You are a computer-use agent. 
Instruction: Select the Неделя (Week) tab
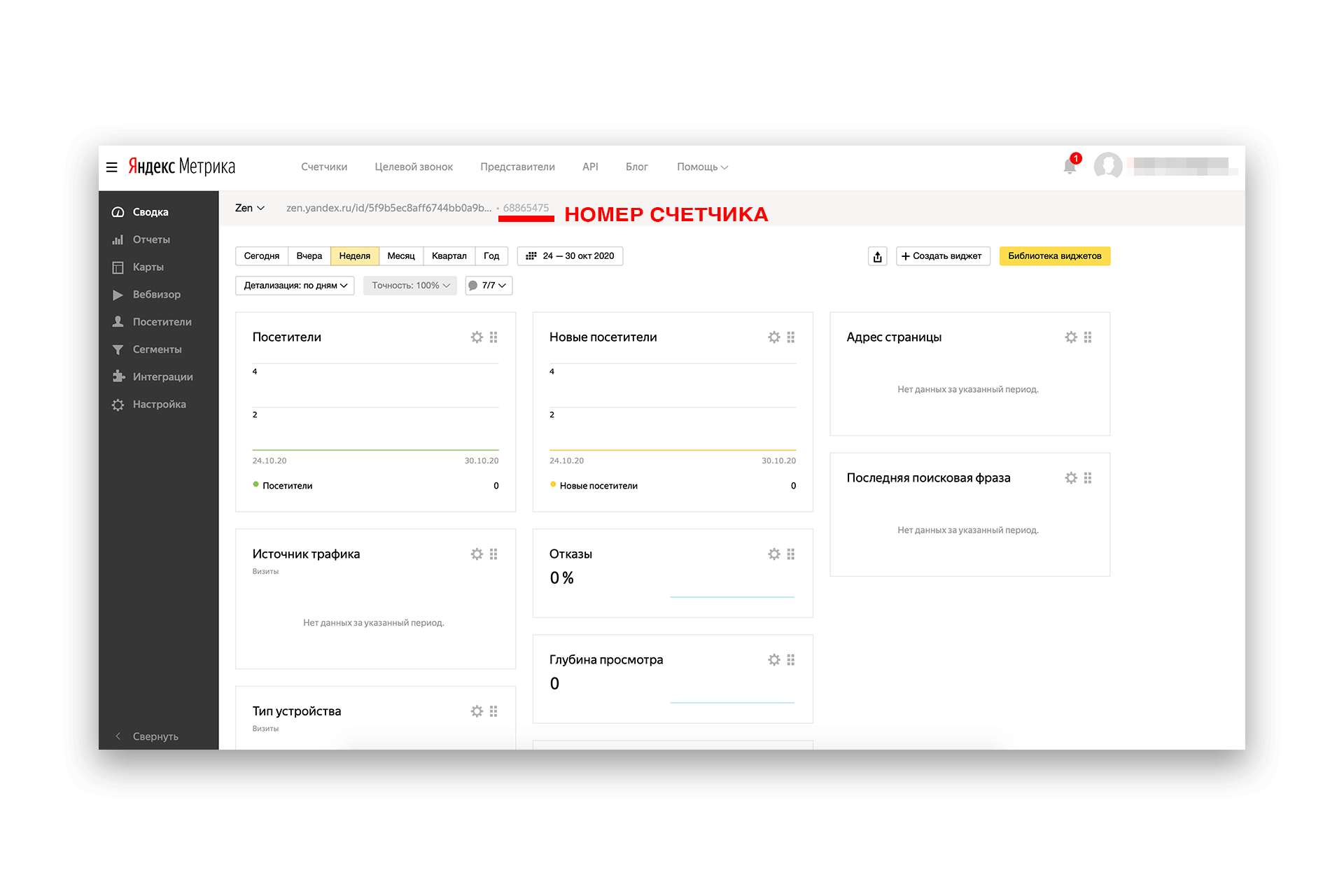tap(355, 255)
